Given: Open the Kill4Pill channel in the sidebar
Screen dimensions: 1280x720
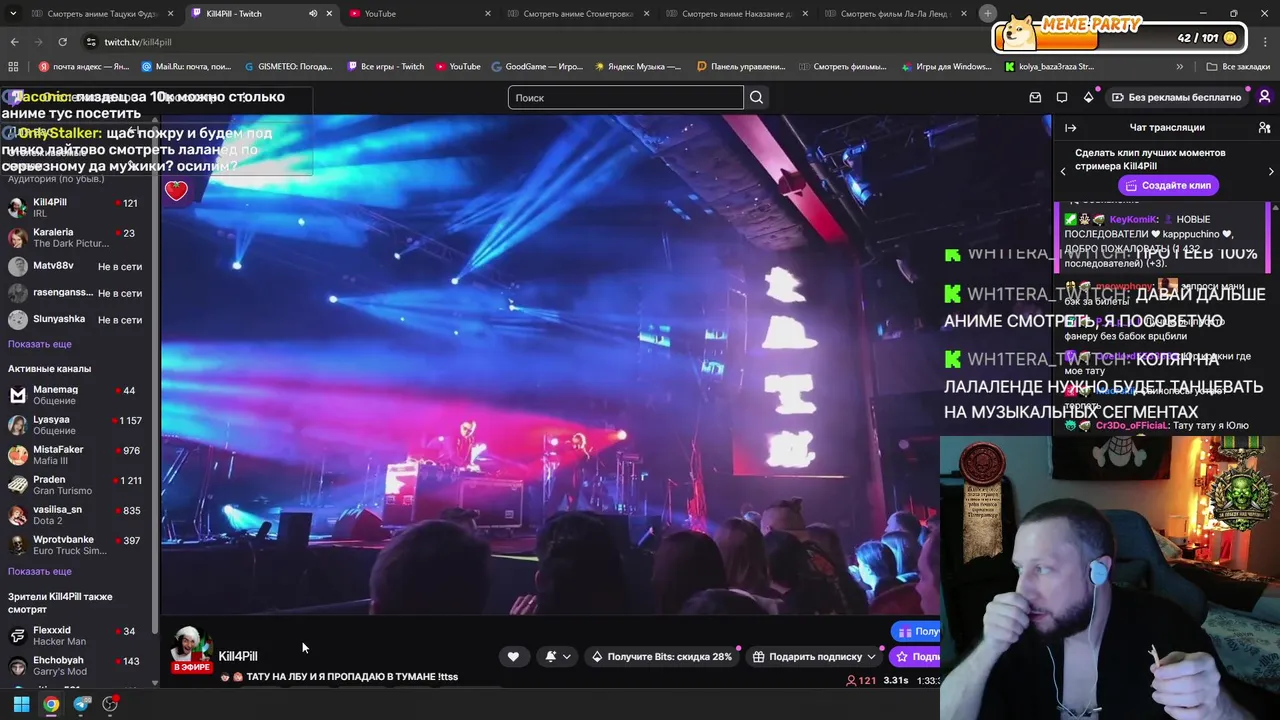Looking at the screenshot, I should [x=78, y=207].
